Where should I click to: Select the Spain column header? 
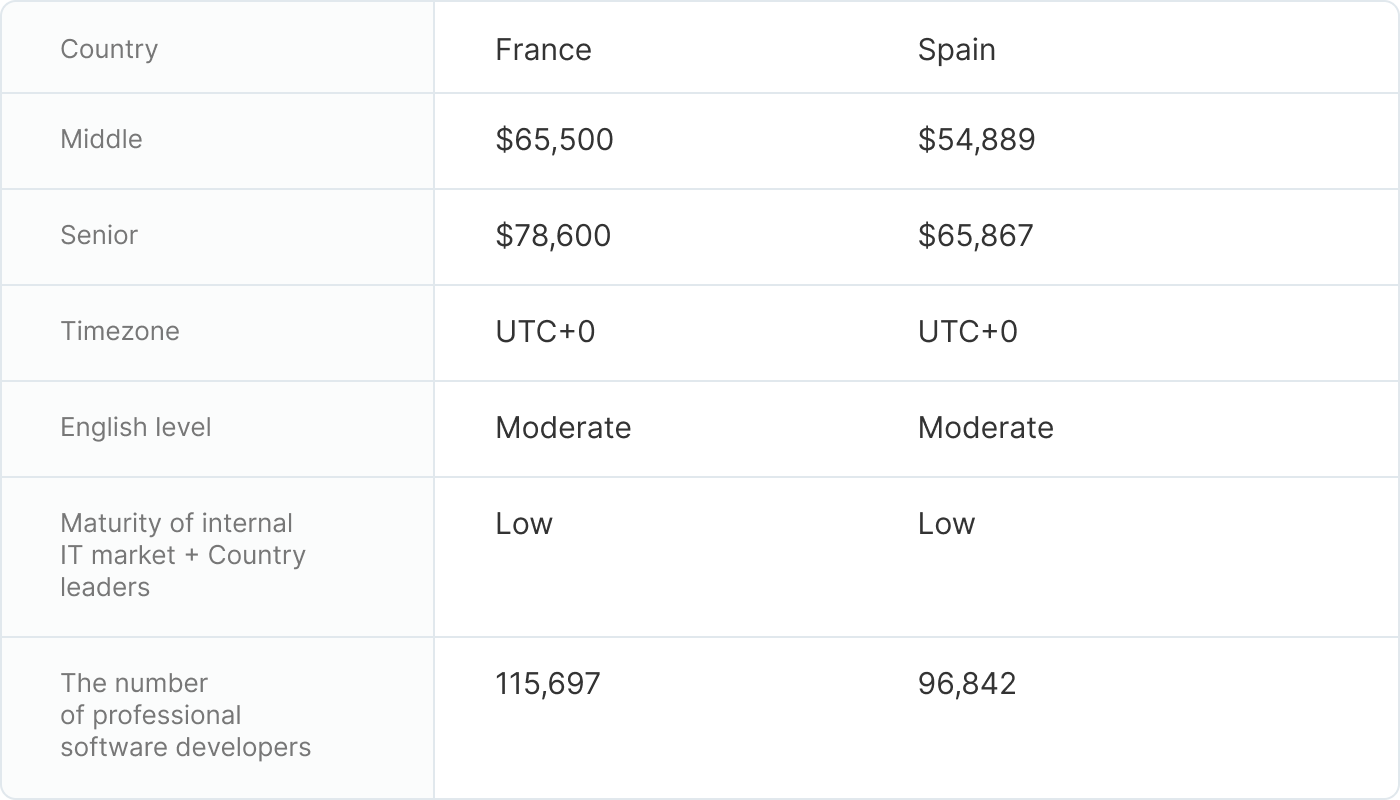click(x=956, y=50)
